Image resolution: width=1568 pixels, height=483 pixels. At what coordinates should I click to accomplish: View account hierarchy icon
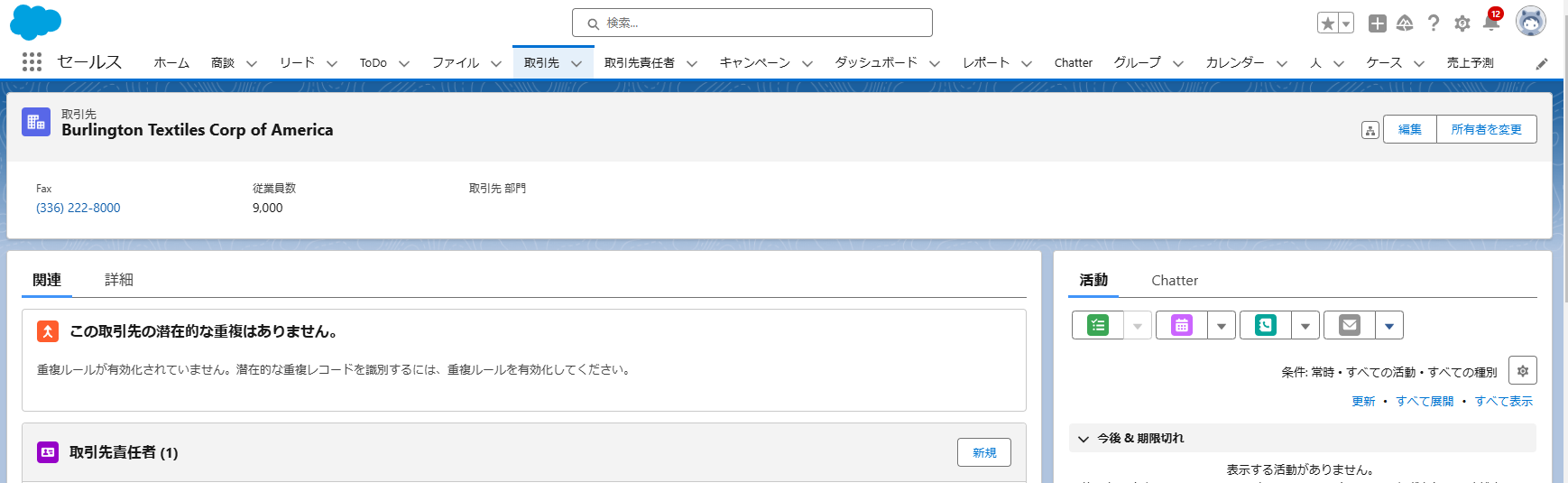pos(1370,130)
